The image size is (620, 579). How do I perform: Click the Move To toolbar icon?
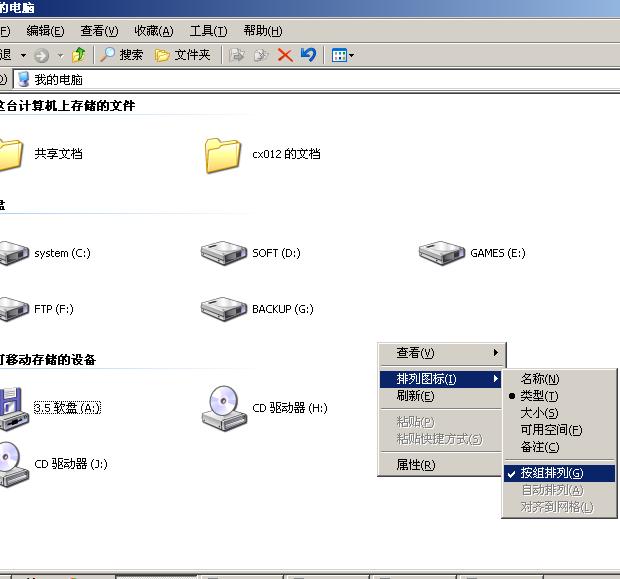point(236,55)
